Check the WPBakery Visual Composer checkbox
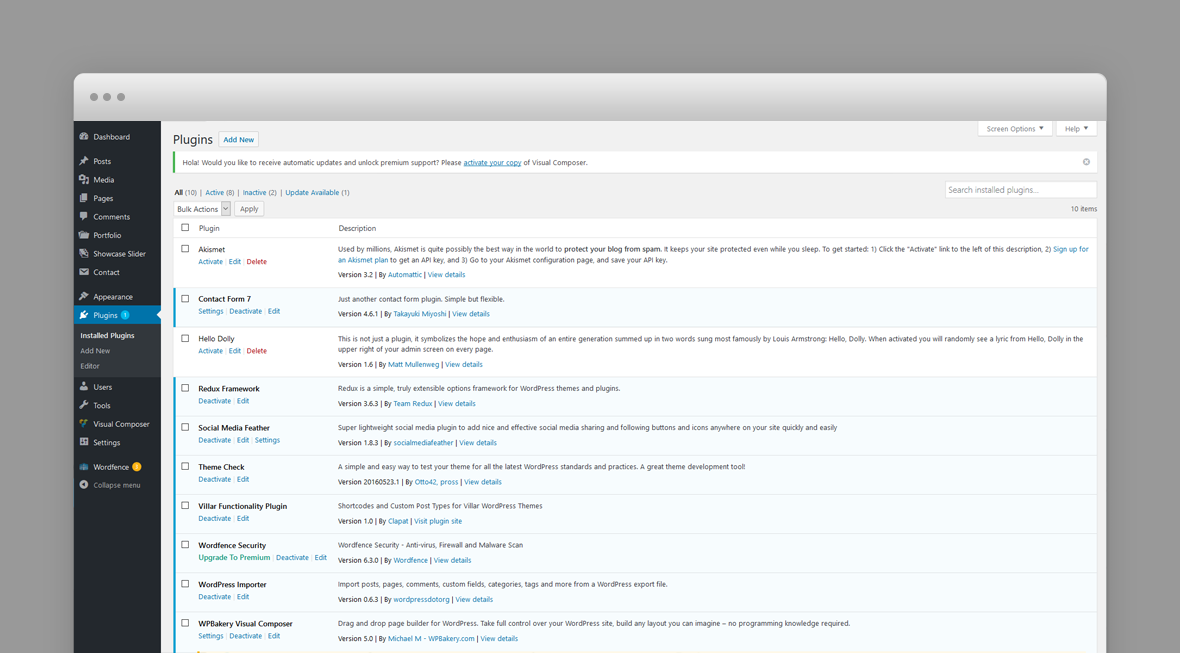 click(185, 623)
